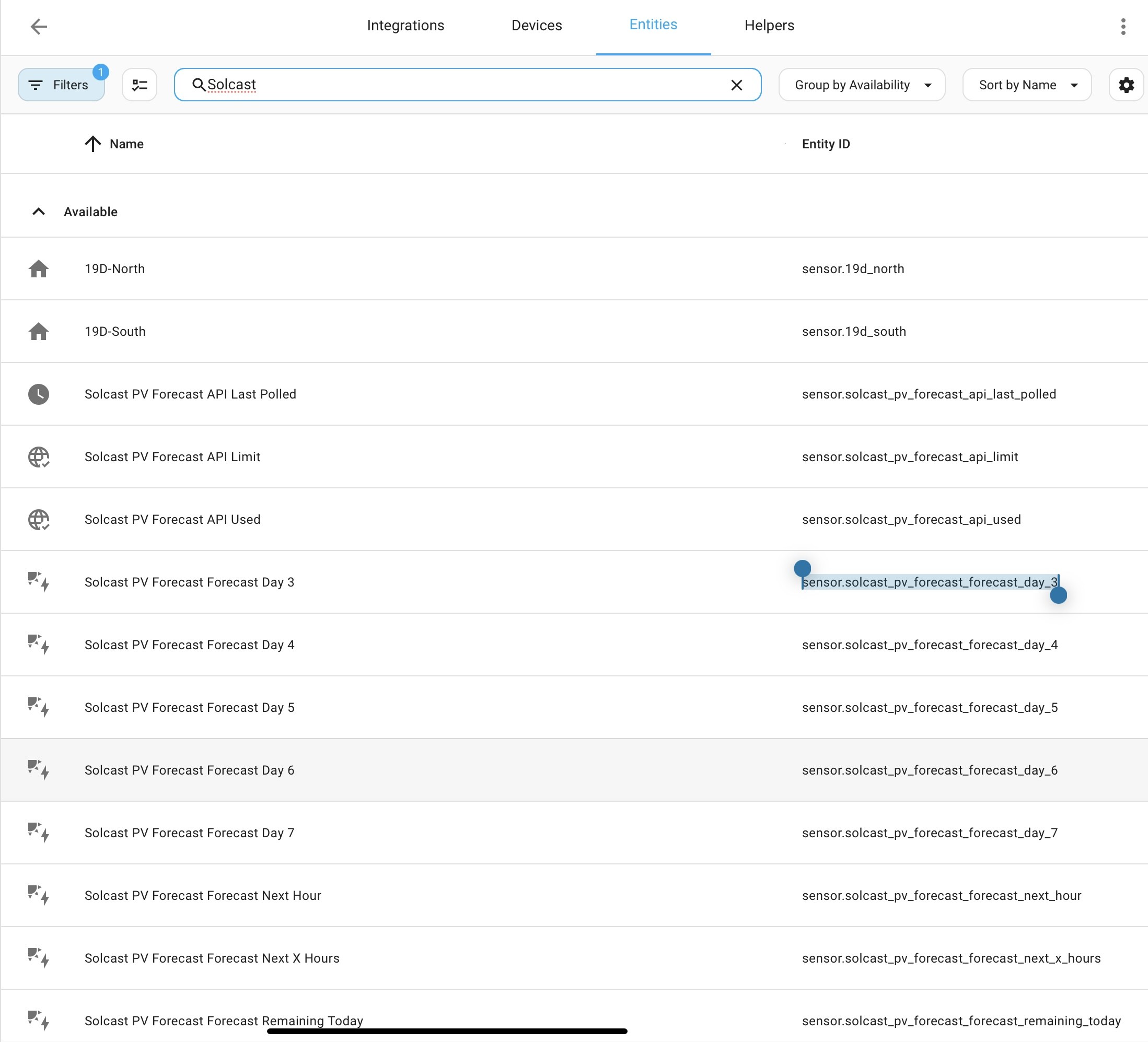Image resolution: width=1148 pixels, height=1042 pixels.
Task: Click sensor.solcast_pv_forecast_forecast_next_hour ID
Action: [x=941, y=895]
